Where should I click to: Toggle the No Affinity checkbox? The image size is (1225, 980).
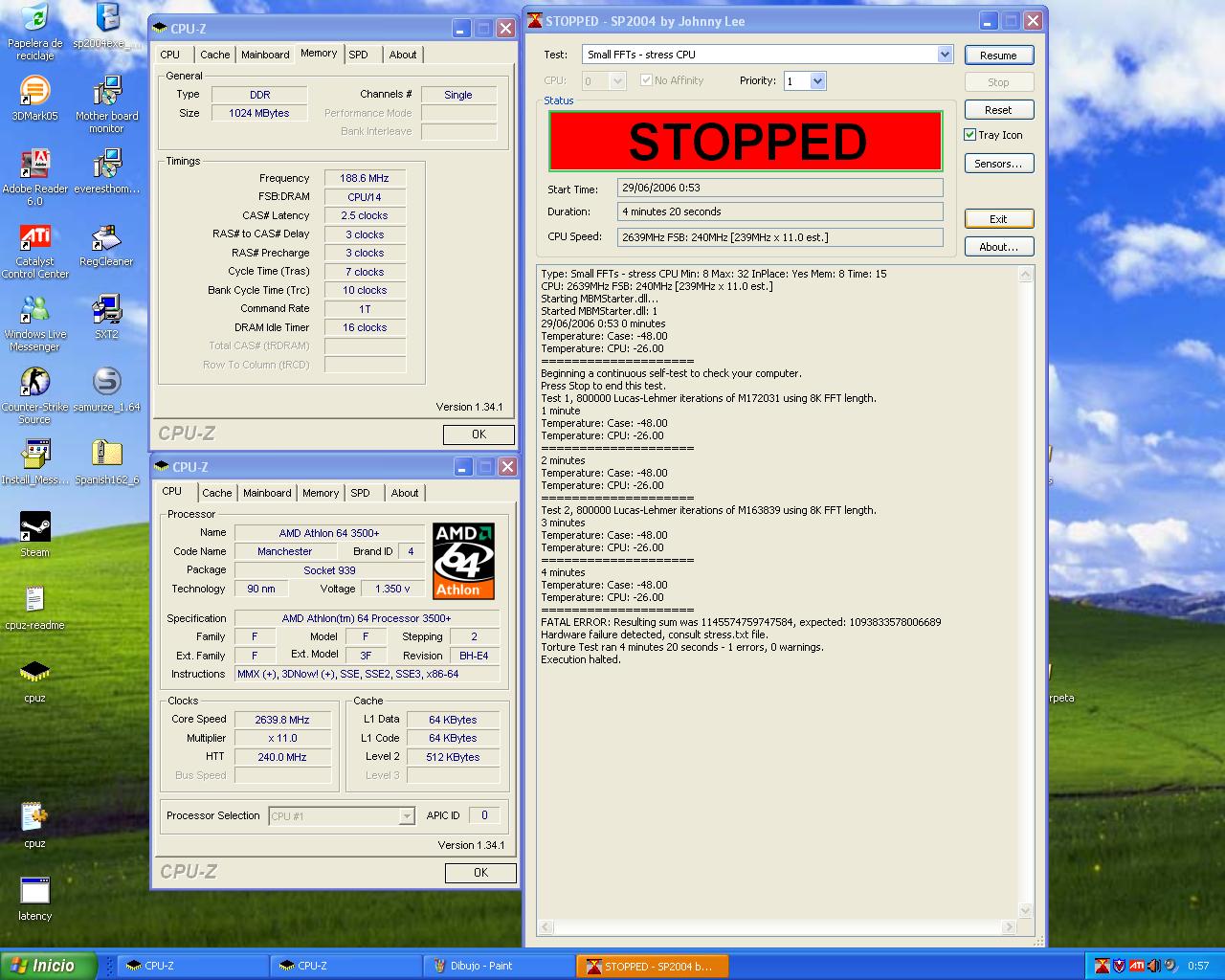[646, 80]
